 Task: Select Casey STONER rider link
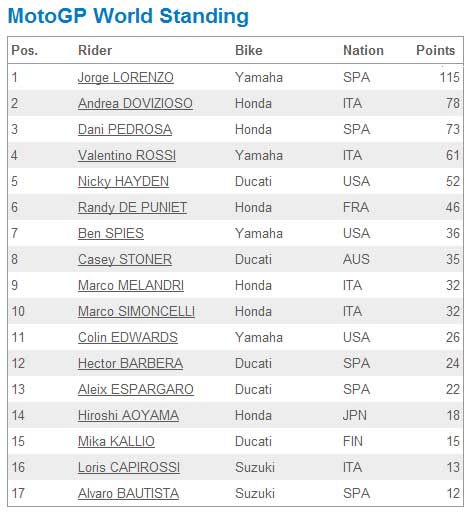click(125, 259)
